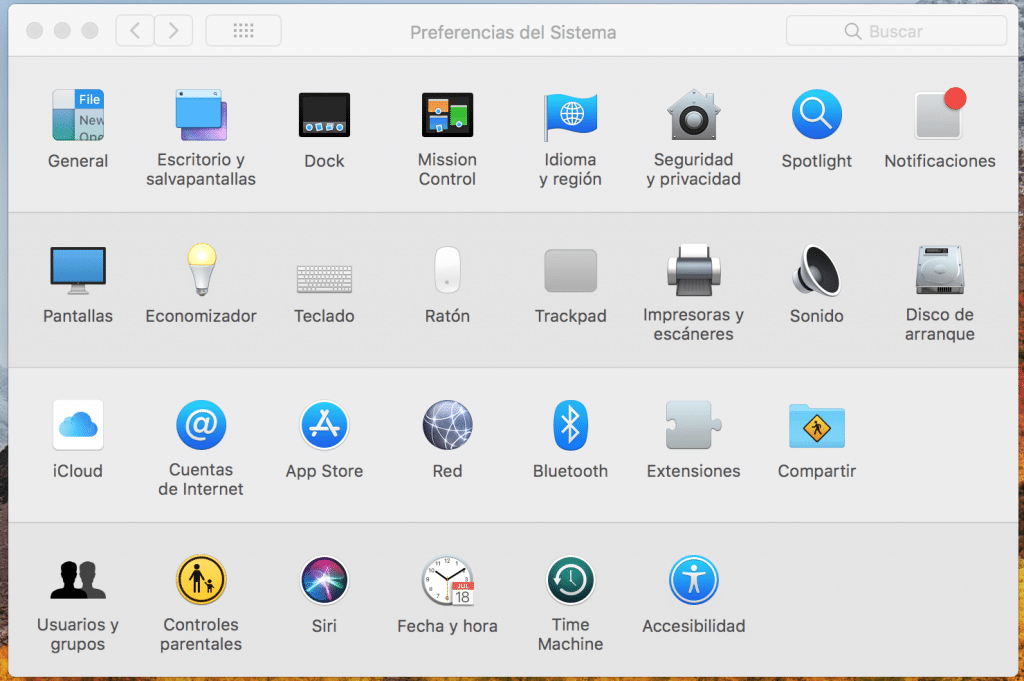Open Cuentas de Internet pane
Screen dimensions: 1024x681
[201, 425]
